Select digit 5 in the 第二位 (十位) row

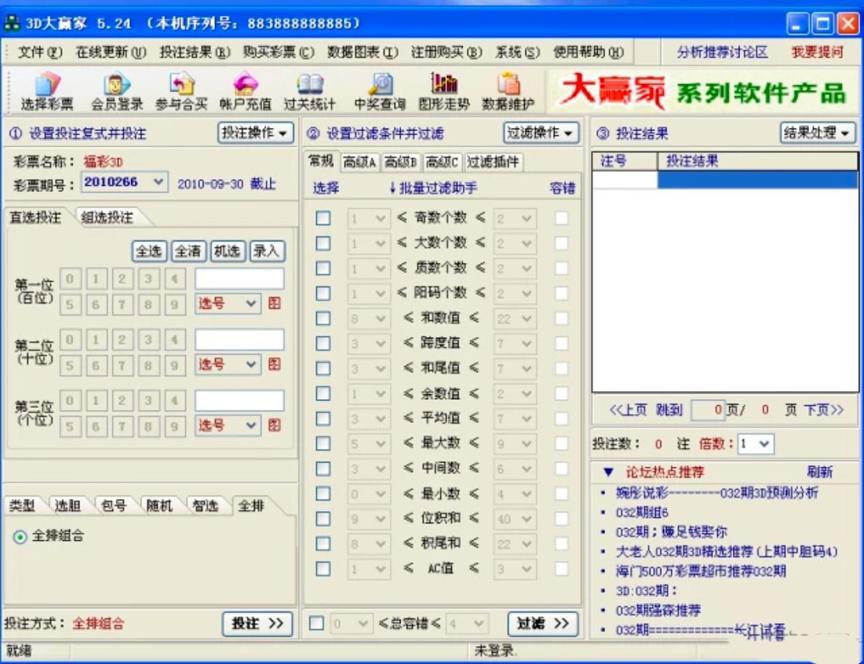pyautogui.click(x=70, y=365)
